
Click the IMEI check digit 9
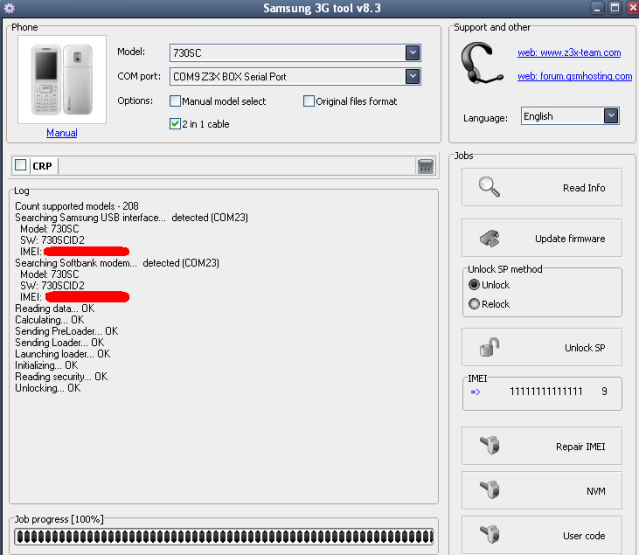tap(604, 392)
